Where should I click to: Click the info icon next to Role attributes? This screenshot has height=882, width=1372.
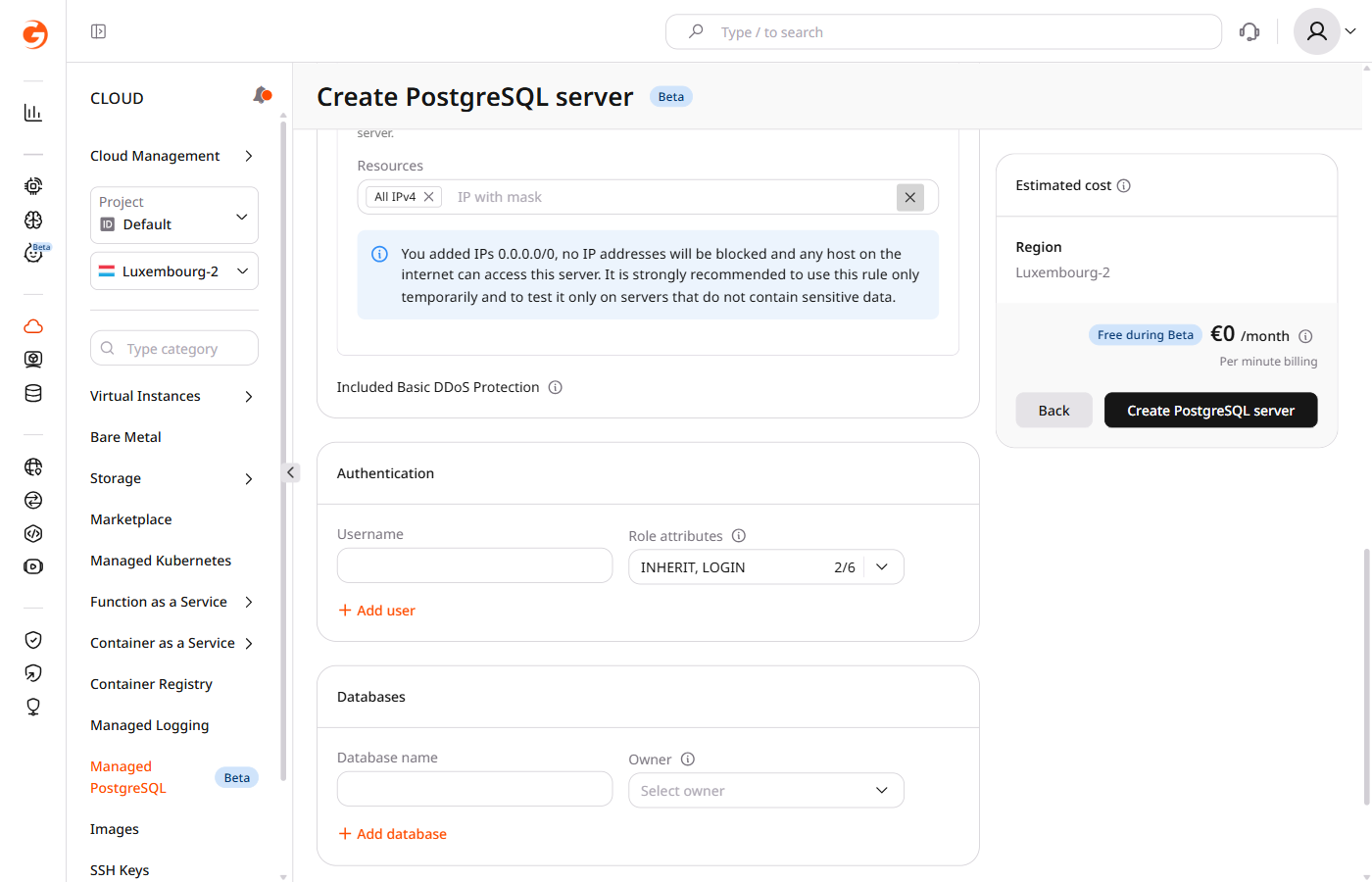pyautogui.click(x=739, y=536)
